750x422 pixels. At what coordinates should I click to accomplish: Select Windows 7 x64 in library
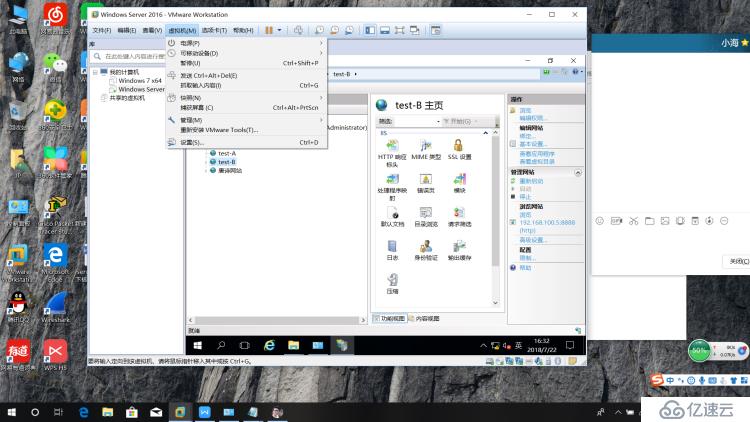click(x=140, y=81)
